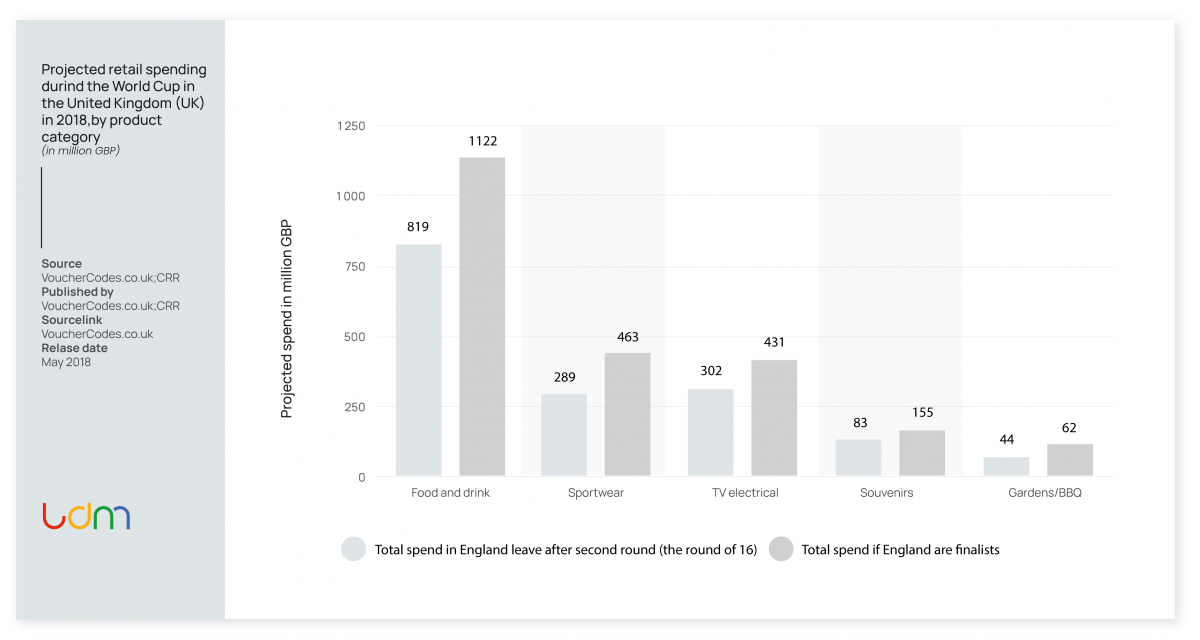
Task: Click the May 2018 release date text
Action: (66, 362)
